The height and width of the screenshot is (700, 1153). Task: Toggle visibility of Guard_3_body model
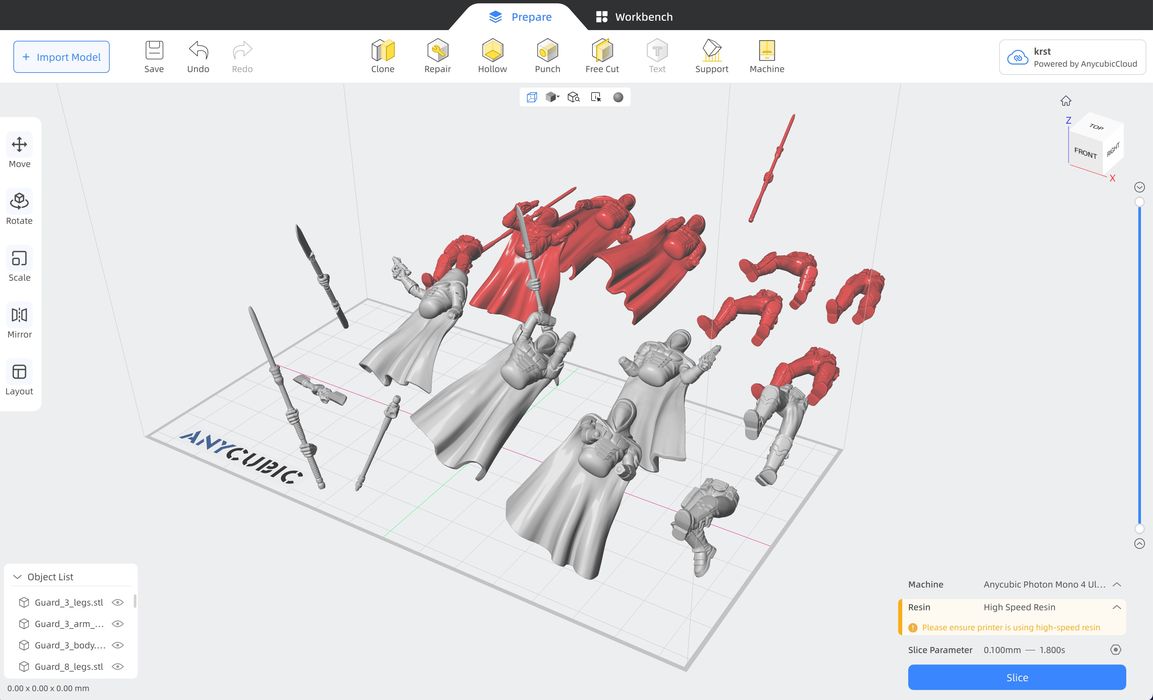click(118, 646)
